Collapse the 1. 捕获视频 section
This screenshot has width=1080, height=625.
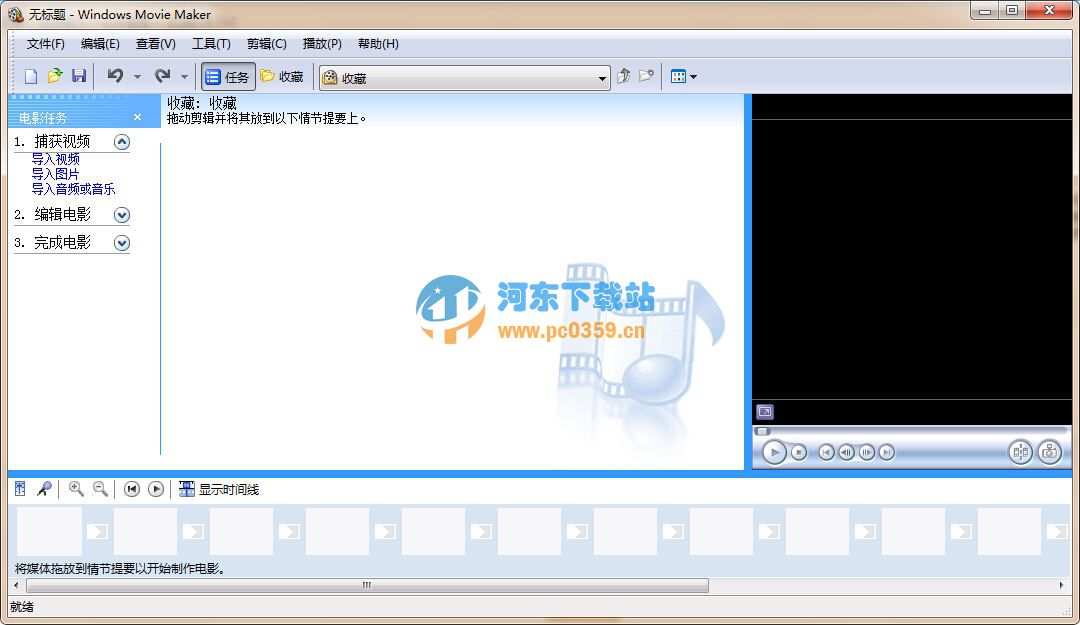[x=121, y=142]
